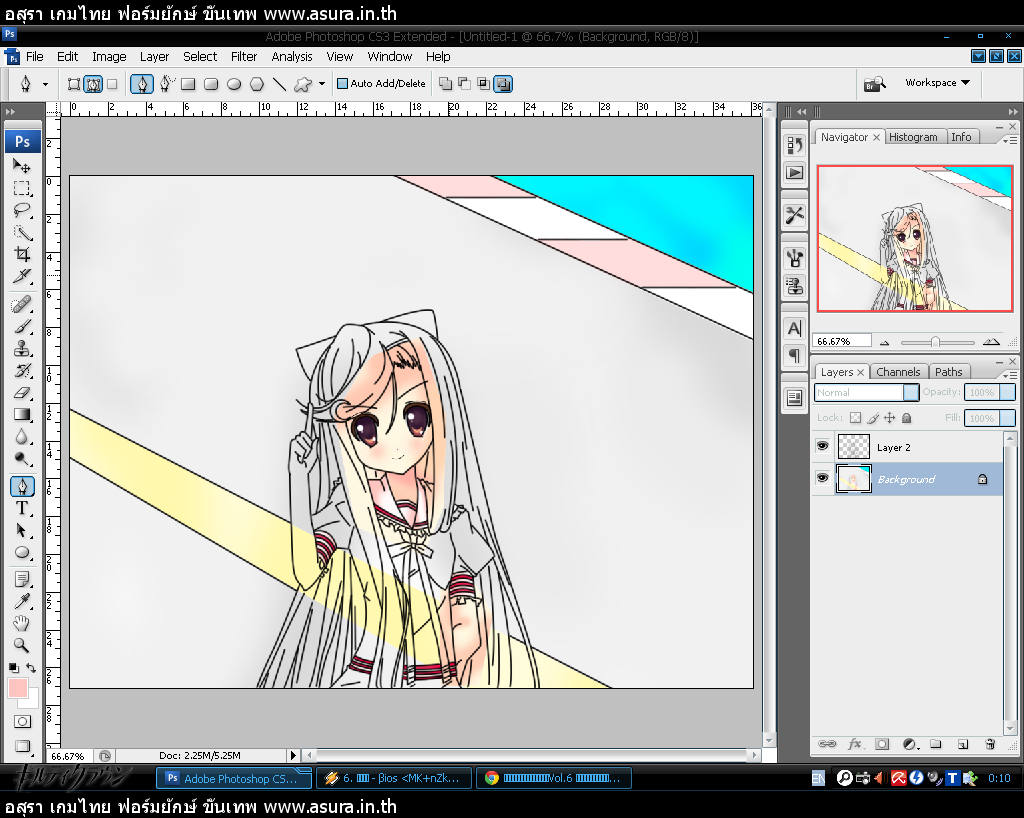Change screen mode button in toolbox
Screen dimensions: 1024x818
[22, 746]
